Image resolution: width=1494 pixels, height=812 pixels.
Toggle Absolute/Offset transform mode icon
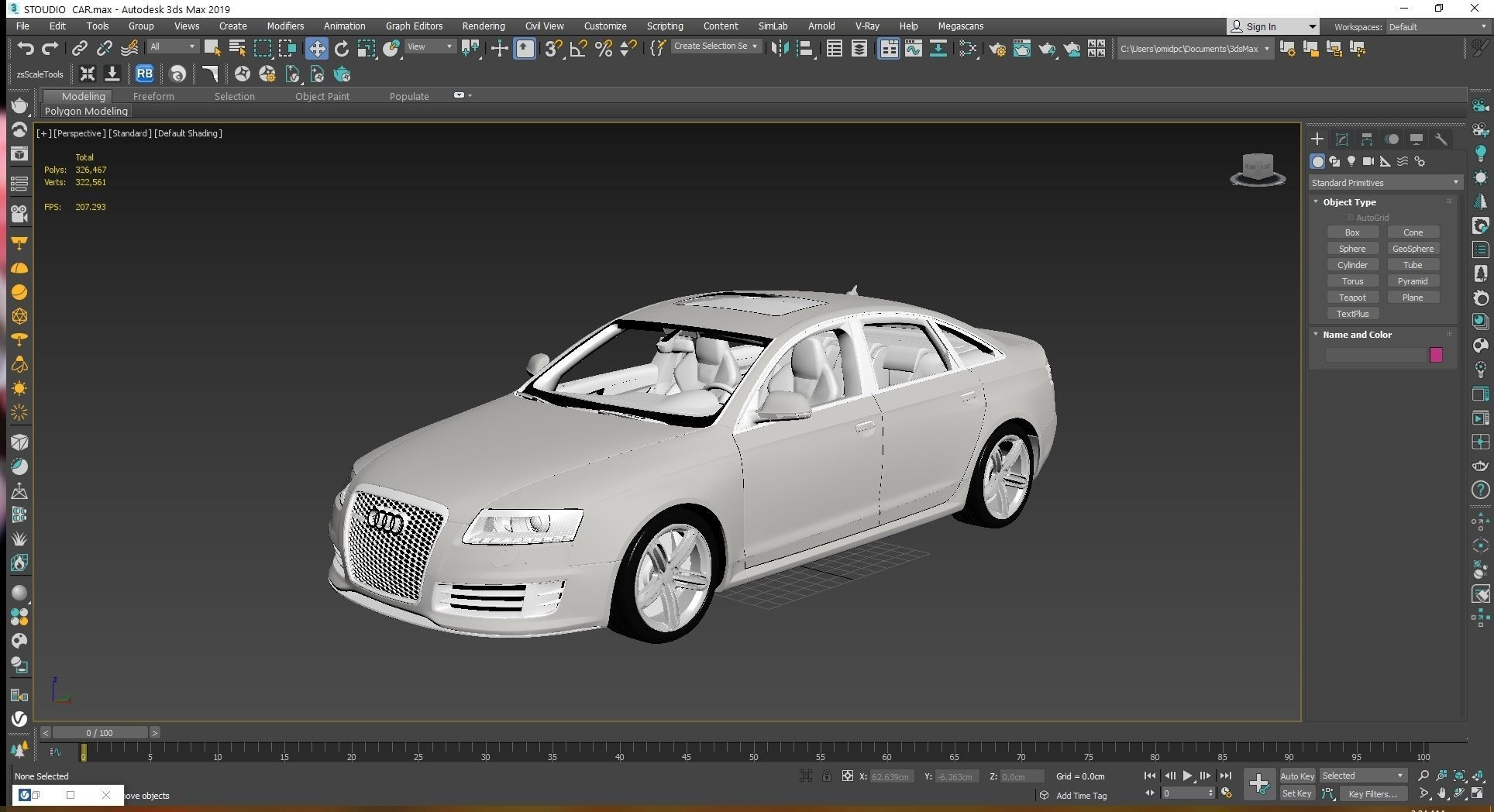[848, 776]
